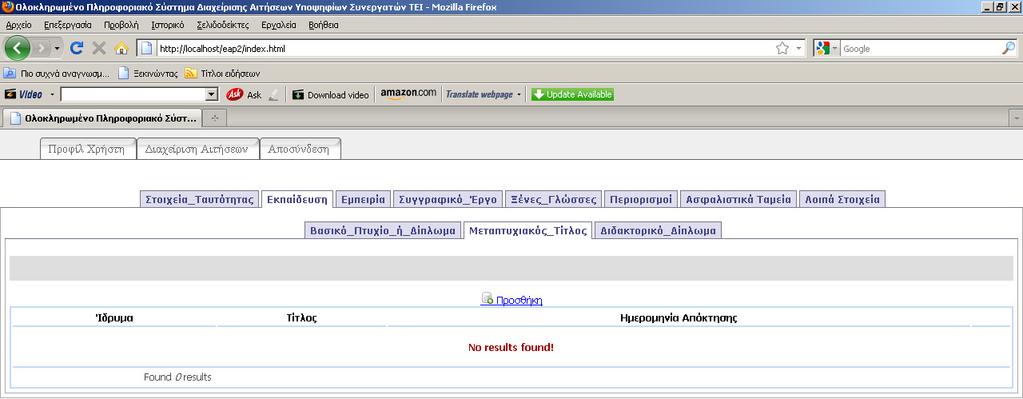This screenshot has width=1023, height=399.
Task: Sort by the Ίδρυμα column header
Action: click(115, 318)
